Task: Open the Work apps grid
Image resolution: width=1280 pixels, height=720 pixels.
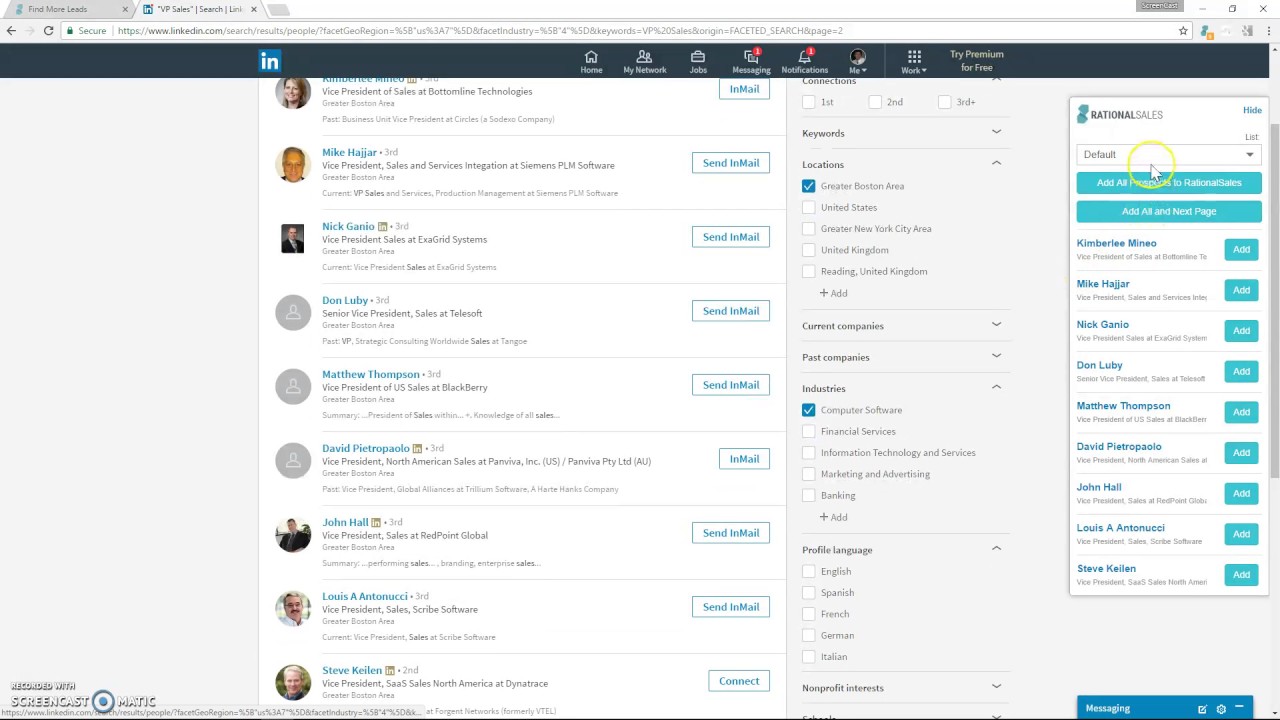Action: [x=914, y=61]
